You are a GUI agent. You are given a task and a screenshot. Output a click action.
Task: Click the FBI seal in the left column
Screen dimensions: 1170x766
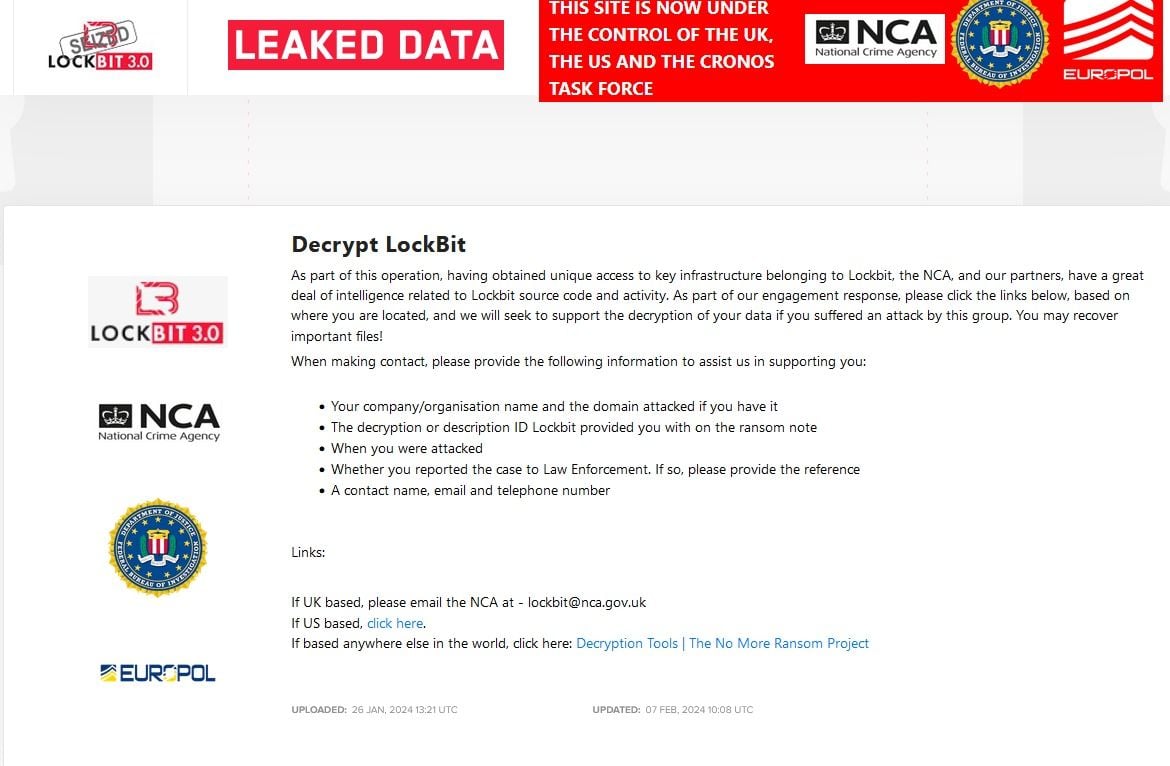tap(158, 547)
